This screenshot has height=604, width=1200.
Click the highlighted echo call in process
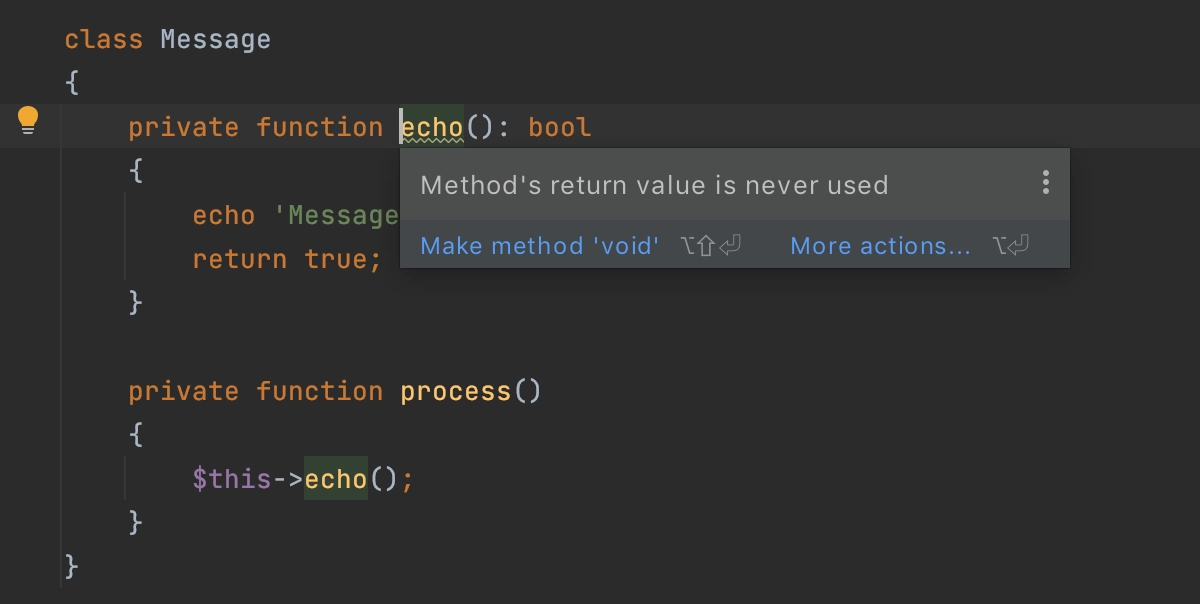(x=336, y=479)
